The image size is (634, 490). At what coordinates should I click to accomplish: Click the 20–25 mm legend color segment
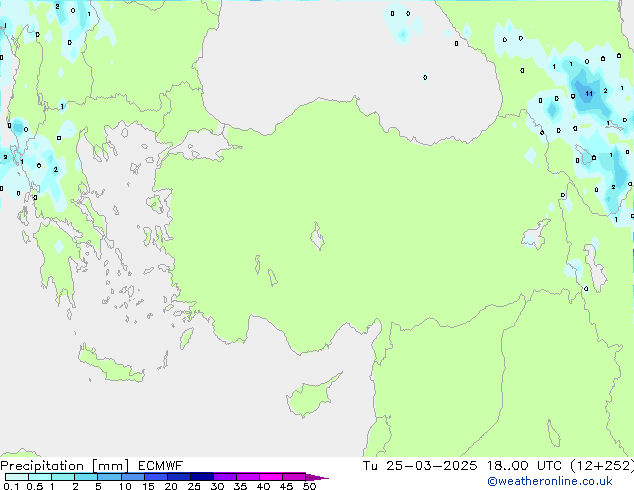[179, 477]
